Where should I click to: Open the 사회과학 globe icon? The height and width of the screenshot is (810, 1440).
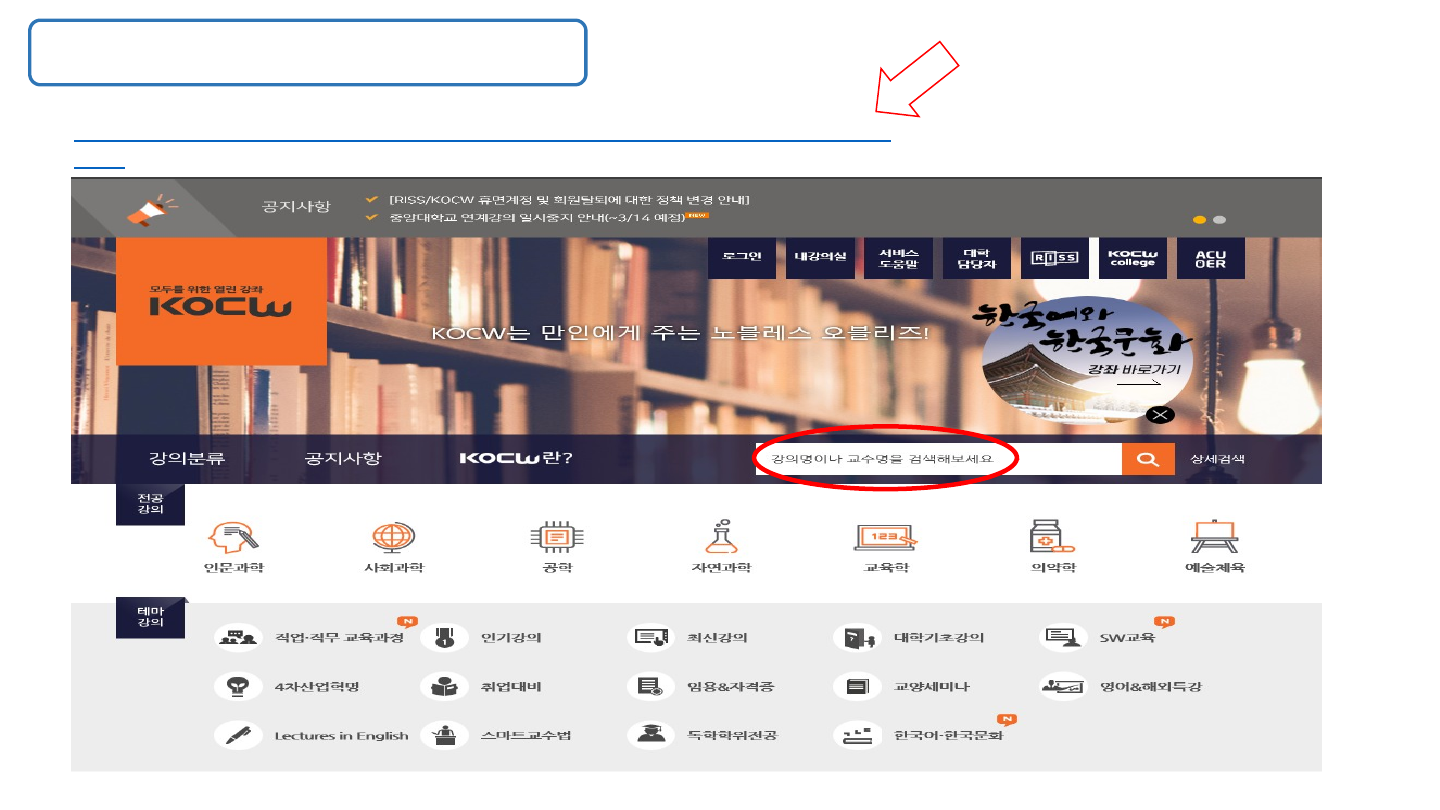(393, 538)
